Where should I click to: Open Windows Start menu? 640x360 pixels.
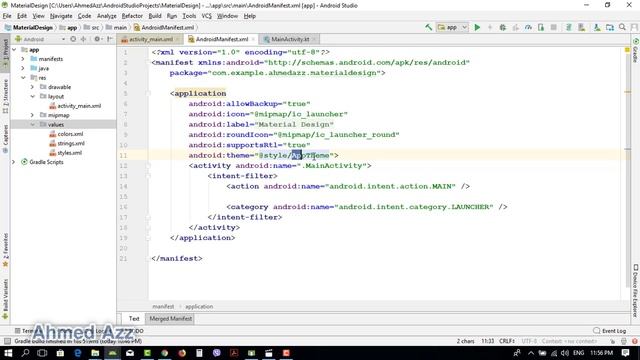click(x=8, y=353)
